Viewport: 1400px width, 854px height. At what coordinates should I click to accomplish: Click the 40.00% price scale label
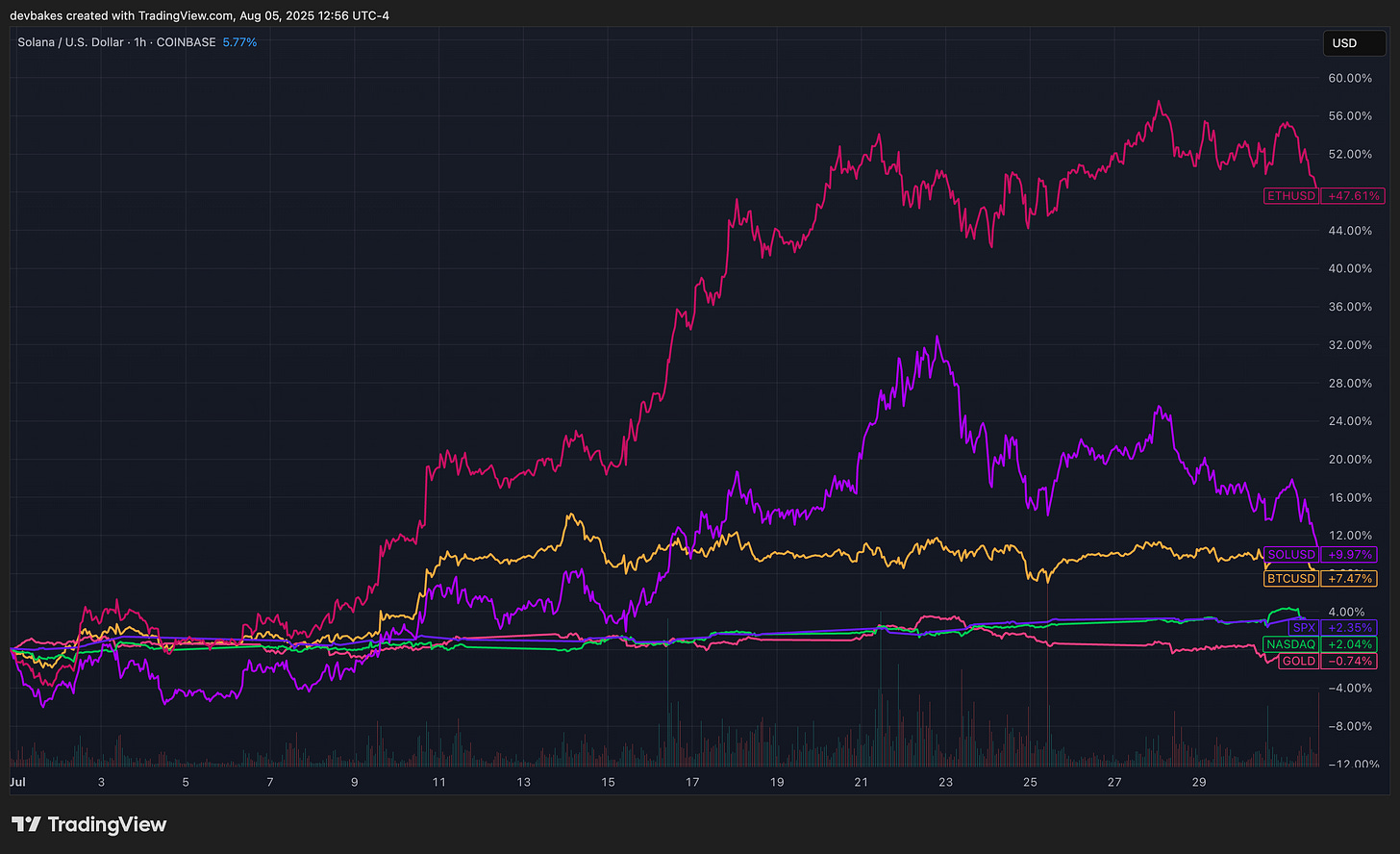click(x=1350, y=268)
